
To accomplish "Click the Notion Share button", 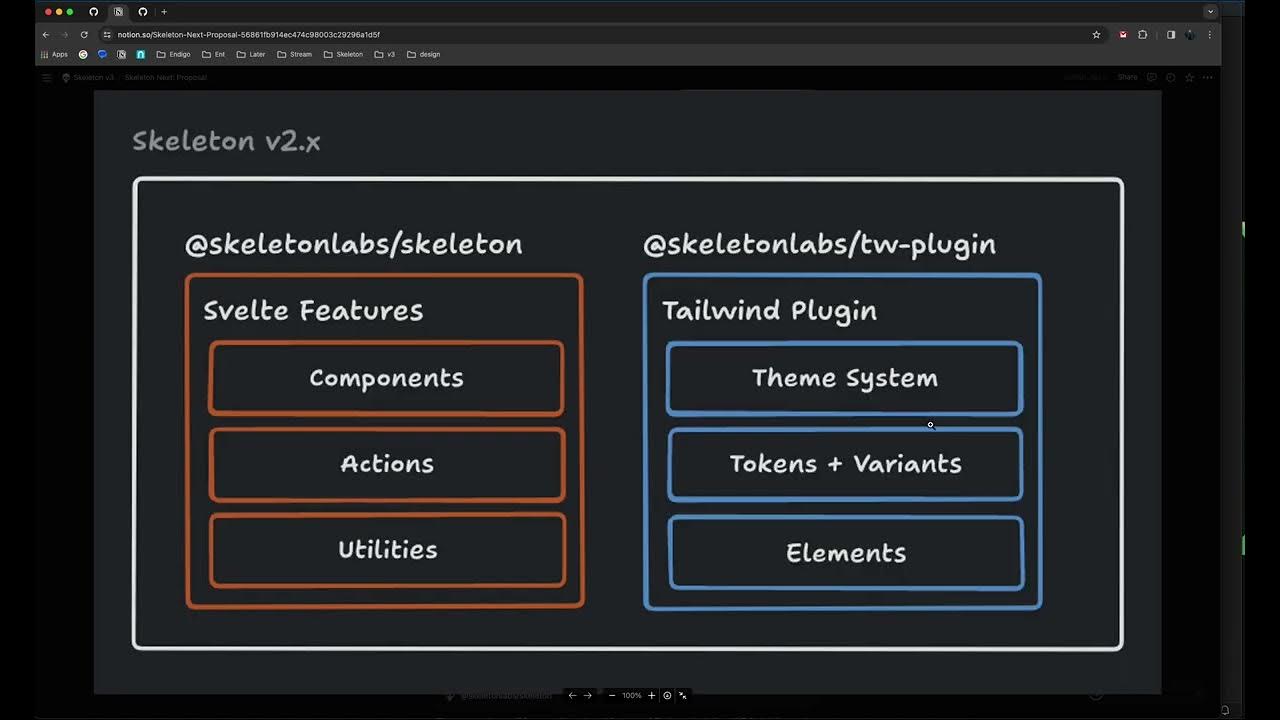I will click(1128, 77).
